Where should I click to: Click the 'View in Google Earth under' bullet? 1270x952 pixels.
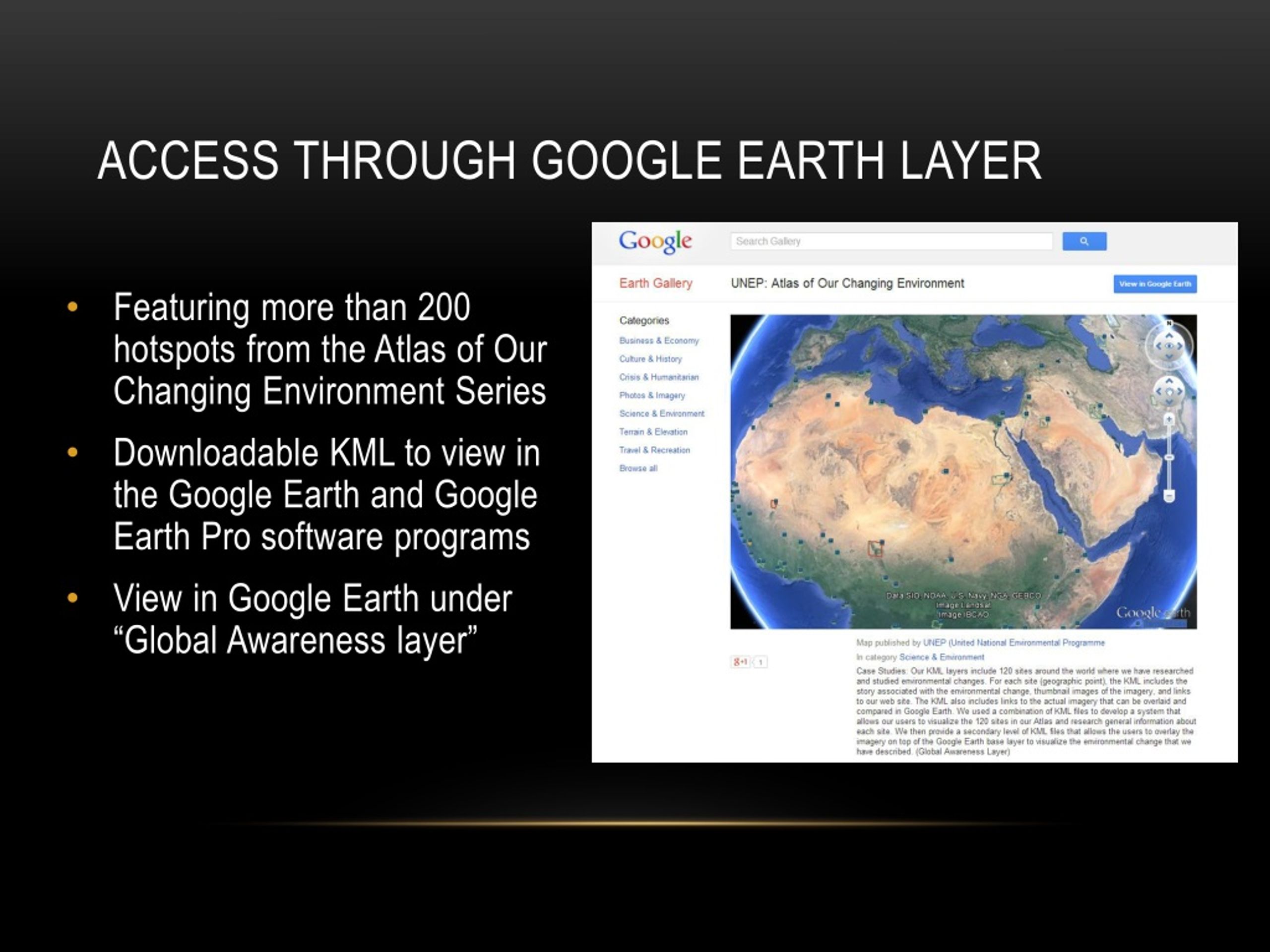click(x=313, y=619)
